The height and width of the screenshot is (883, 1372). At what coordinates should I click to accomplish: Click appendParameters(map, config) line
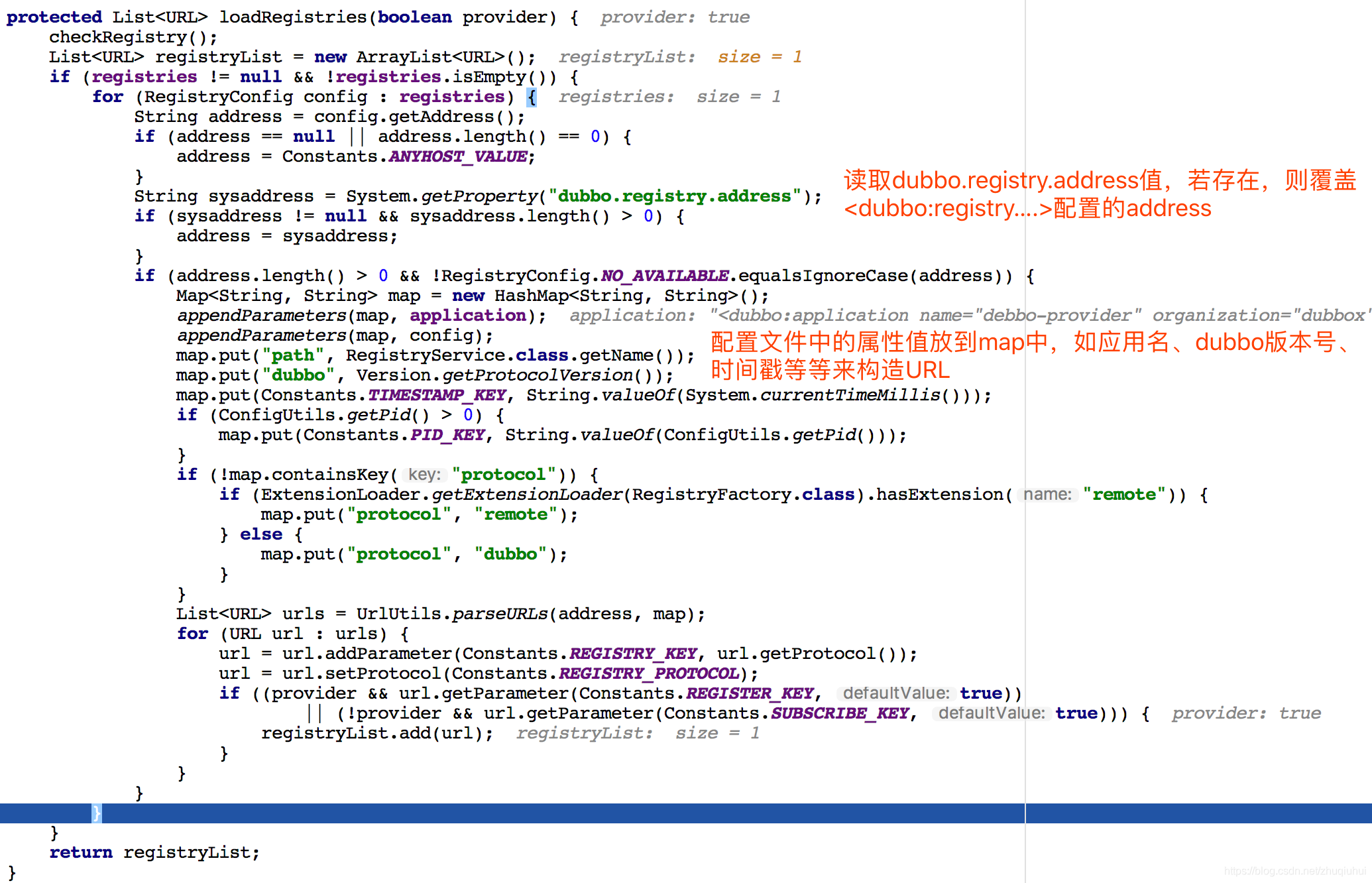coord(335,335)
